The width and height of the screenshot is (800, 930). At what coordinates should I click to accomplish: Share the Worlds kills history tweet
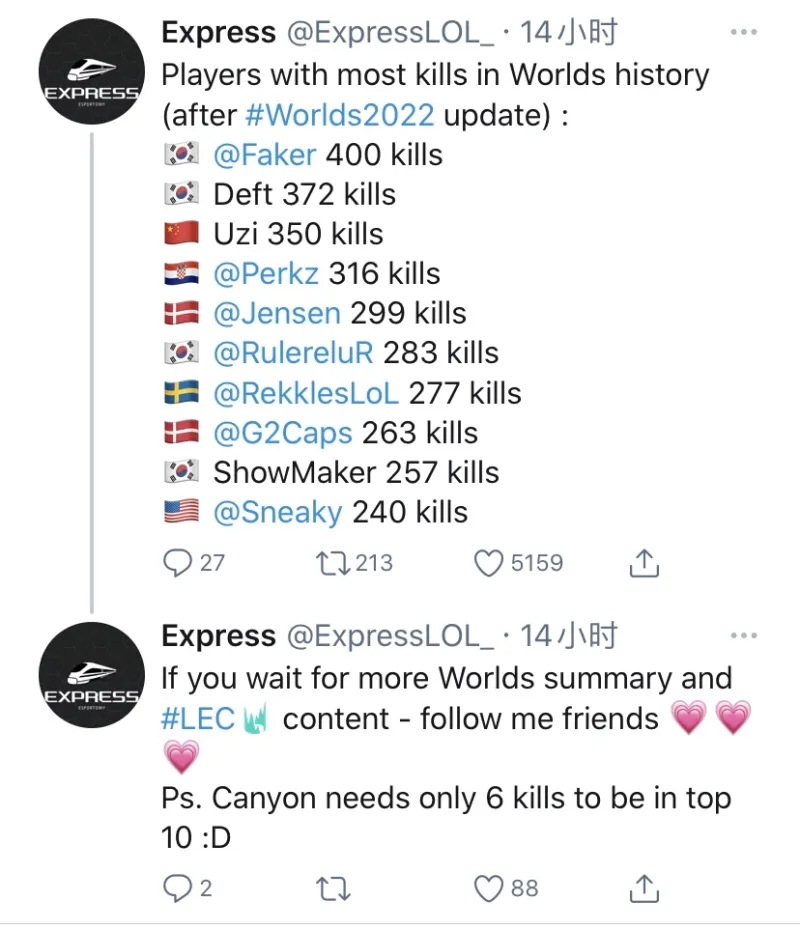[x=645, y=563]
